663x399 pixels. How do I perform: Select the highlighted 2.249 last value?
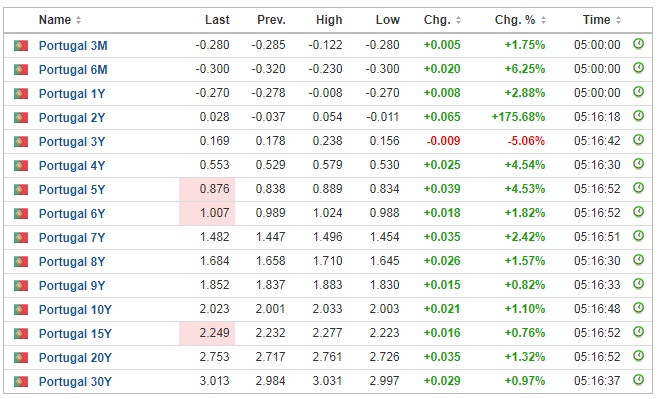214,333
